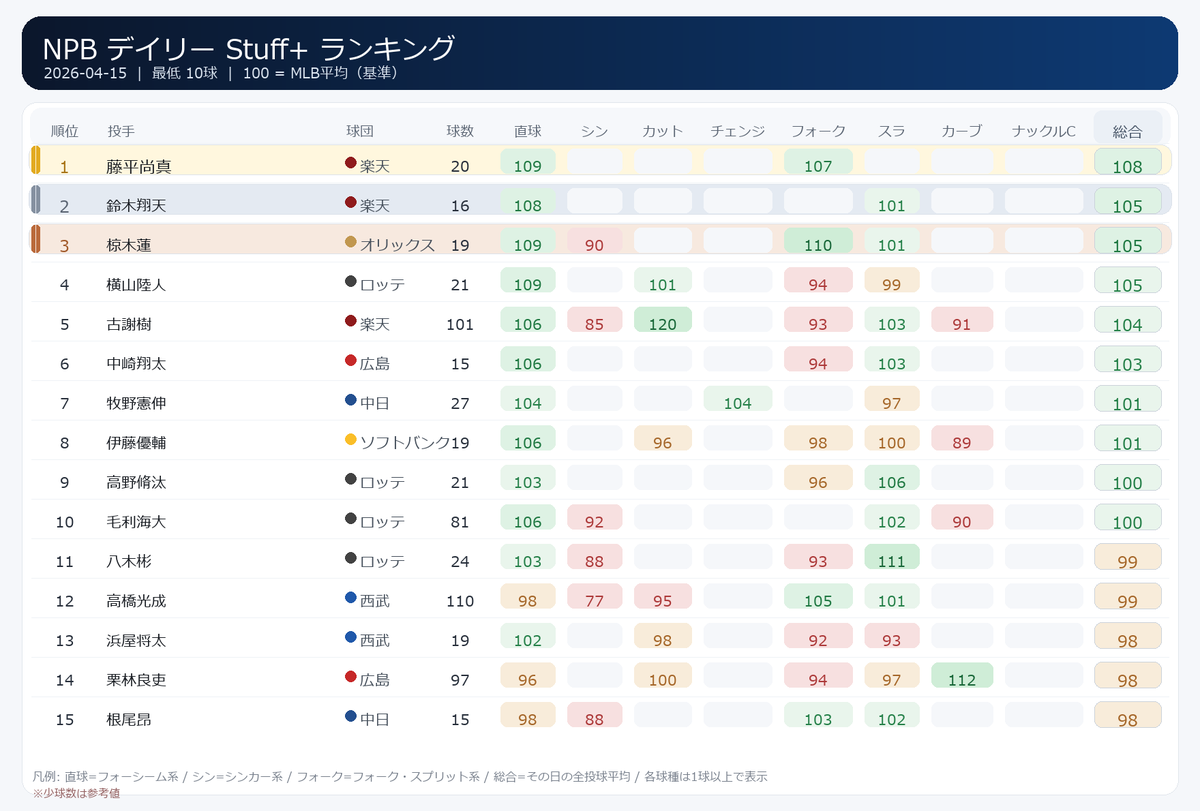Click slider value 93 in 浜屋将太 row
This screenshot has width=1200, height=811.
[892, 636]
